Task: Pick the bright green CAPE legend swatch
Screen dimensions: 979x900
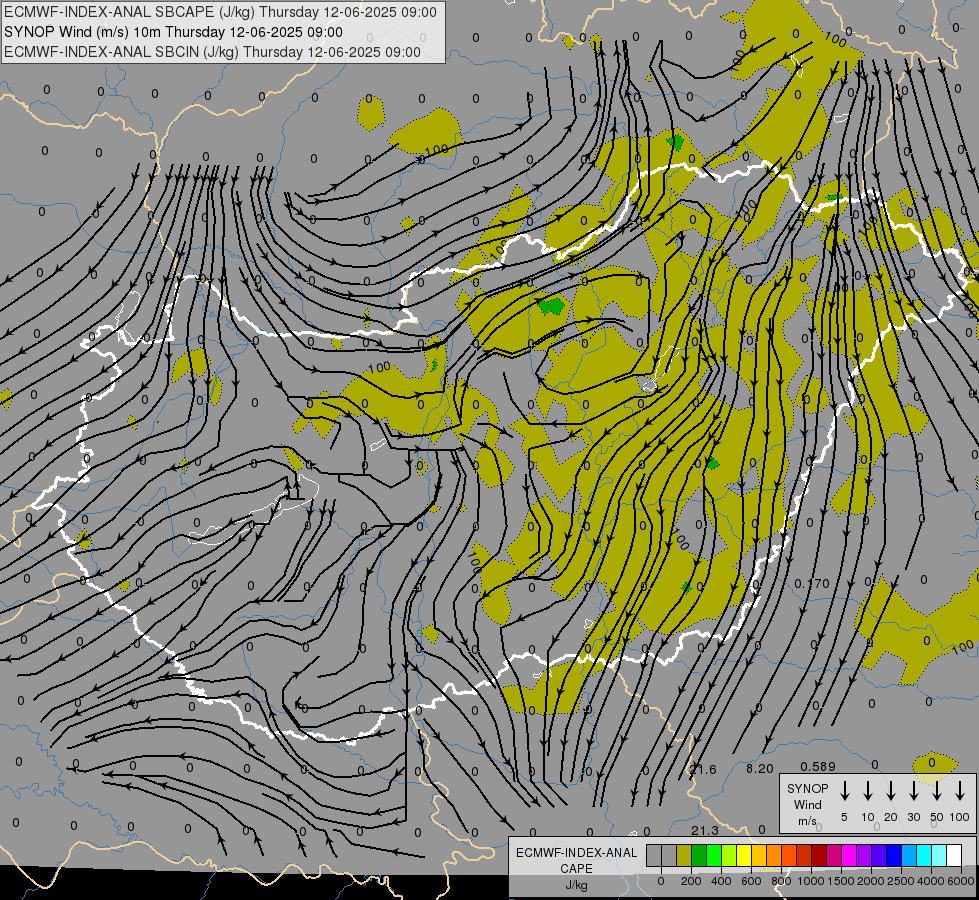Action: click(x=714, y=855)
